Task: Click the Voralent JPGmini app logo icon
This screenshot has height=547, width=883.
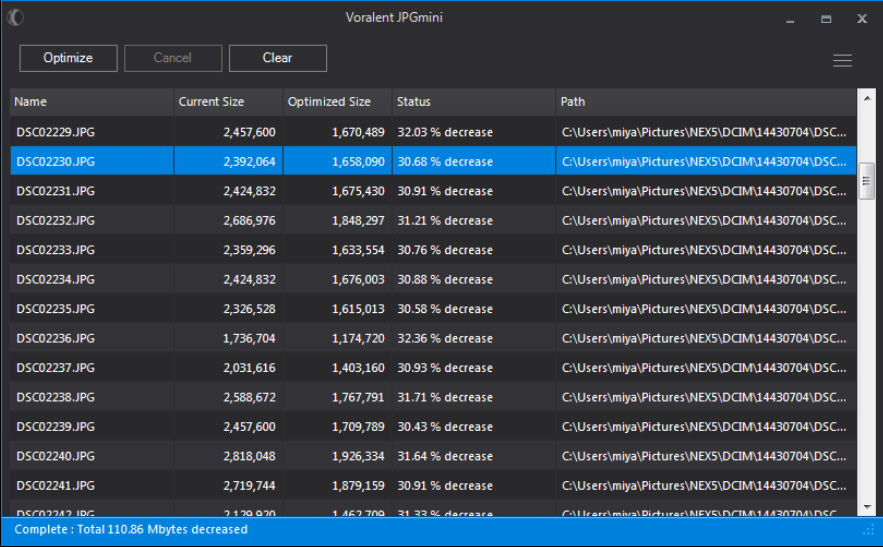Action: coord(15,17)
